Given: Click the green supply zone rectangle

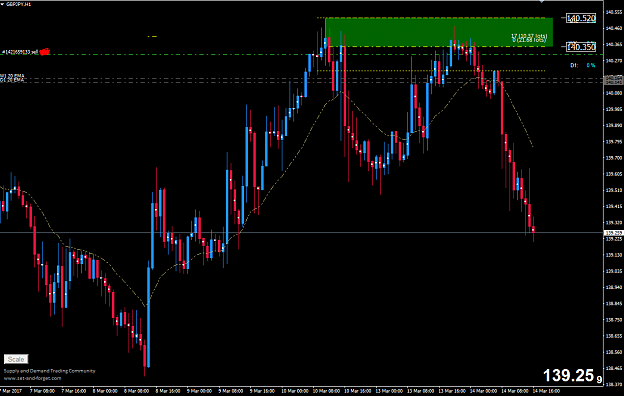Looking at the screenshot, I should [x=439, y=32].
